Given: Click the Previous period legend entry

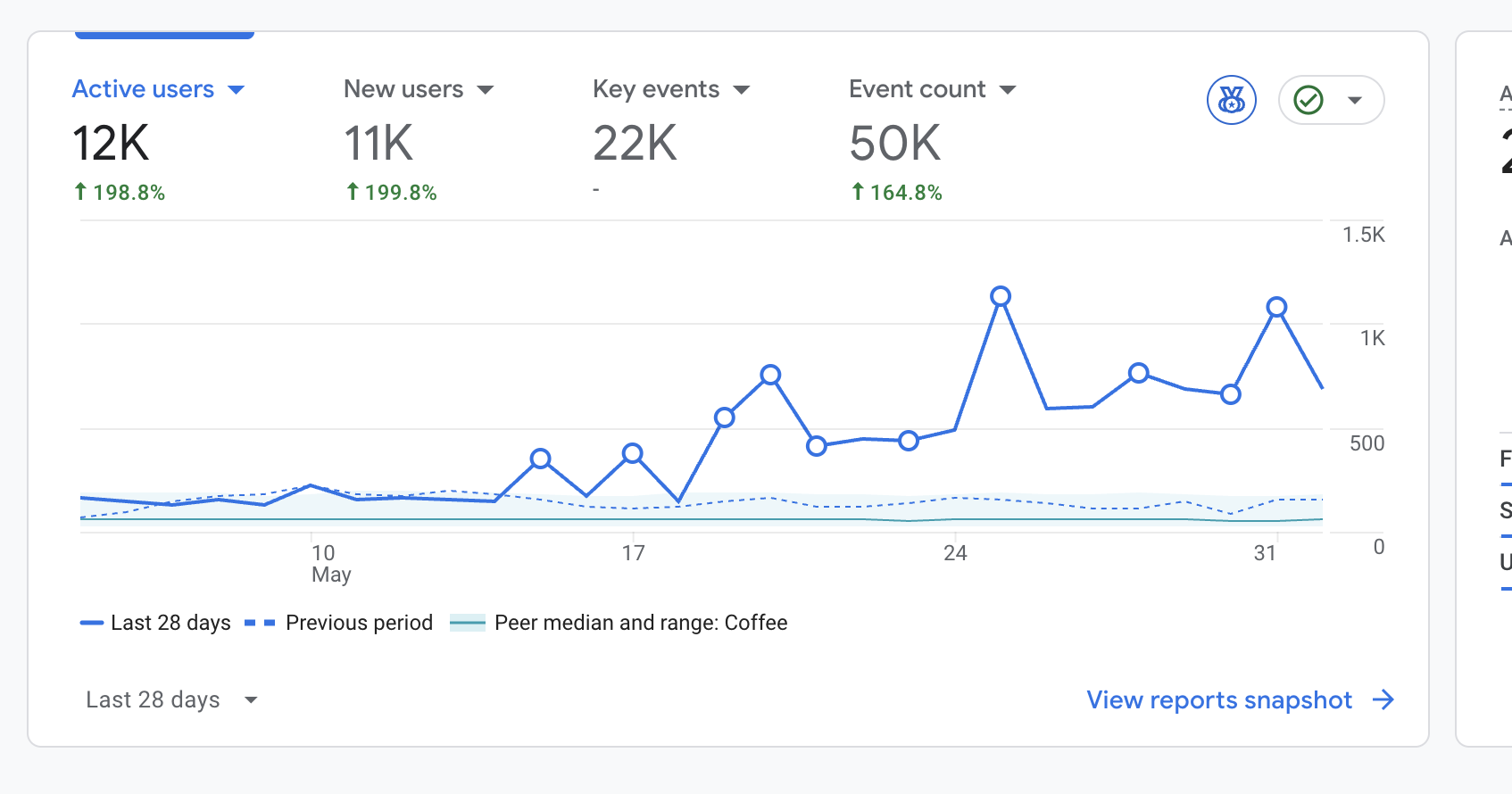Looking at the screenshot, I should point(338,623).
